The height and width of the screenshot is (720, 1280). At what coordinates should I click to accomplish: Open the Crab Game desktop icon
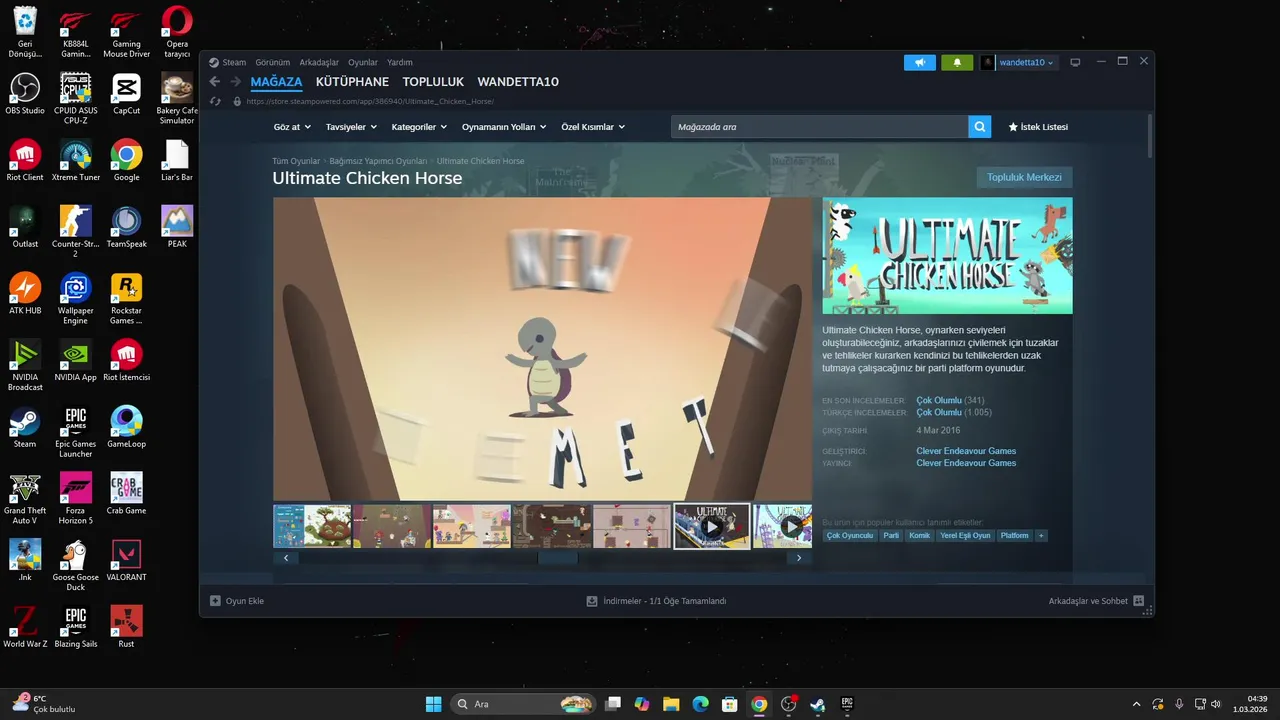tap(126, 494)
